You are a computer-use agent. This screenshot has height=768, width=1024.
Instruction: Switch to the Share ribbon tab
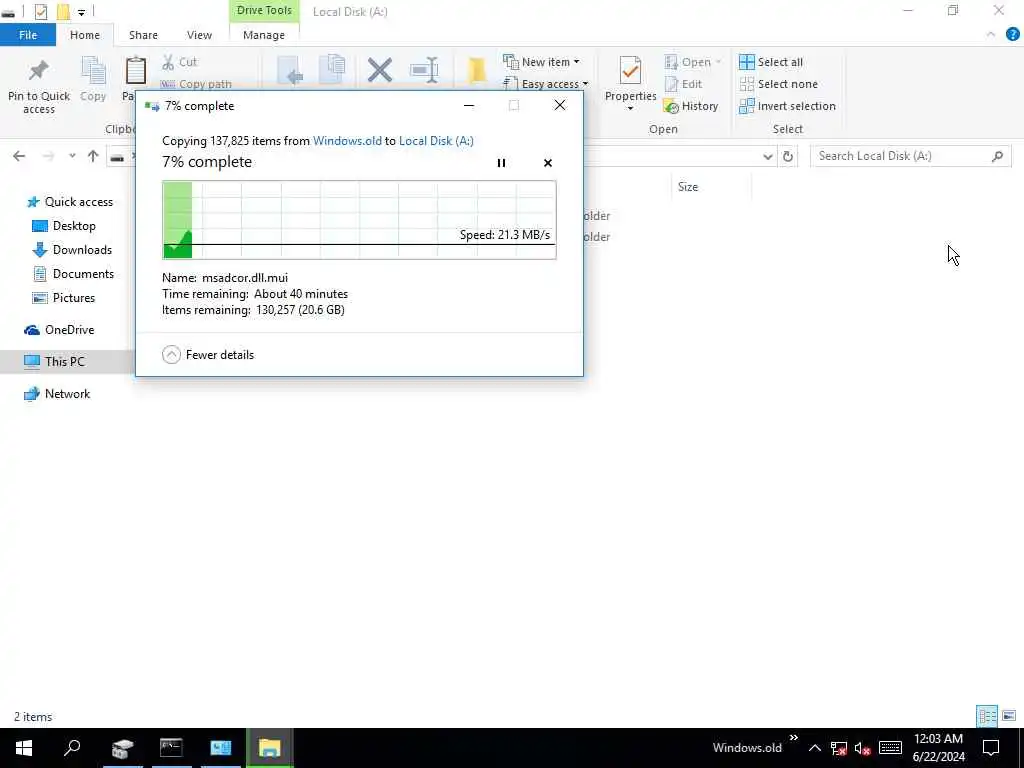click(x=143, y=35)
